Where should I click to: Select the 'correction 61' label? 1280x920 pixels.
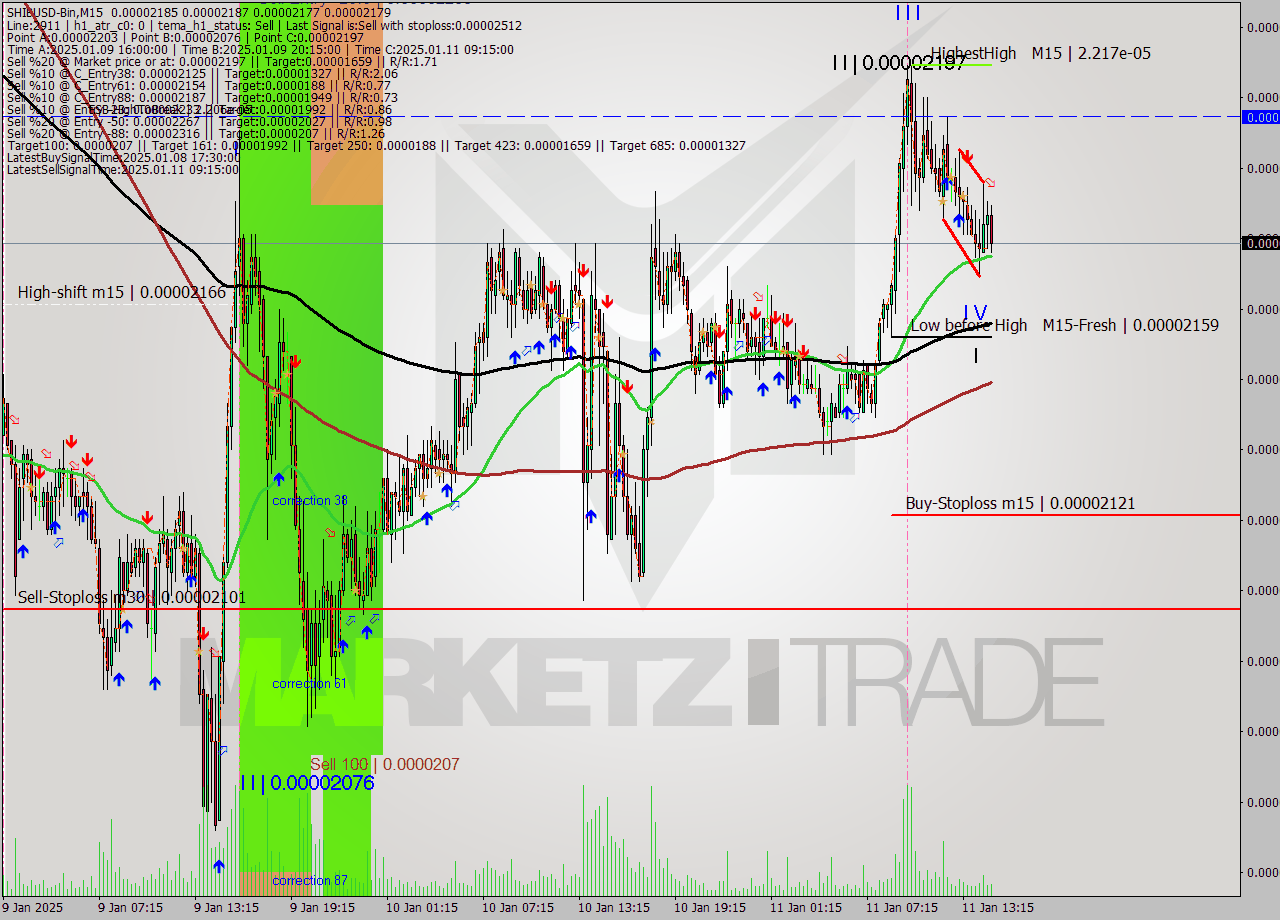coord(310,683)
